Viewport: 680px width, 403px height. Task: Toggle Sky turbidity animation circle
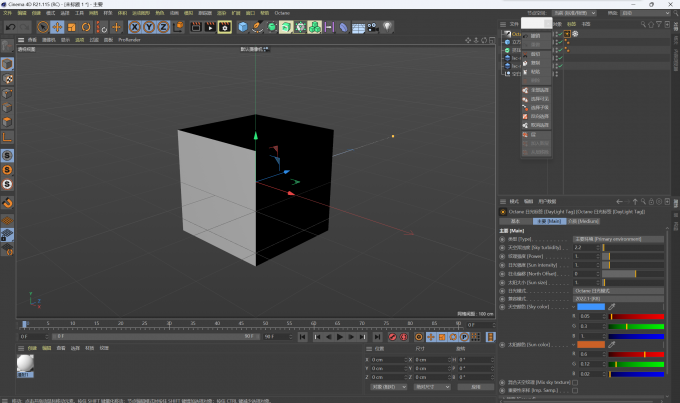pyautogui.click(x=502, y=248)
